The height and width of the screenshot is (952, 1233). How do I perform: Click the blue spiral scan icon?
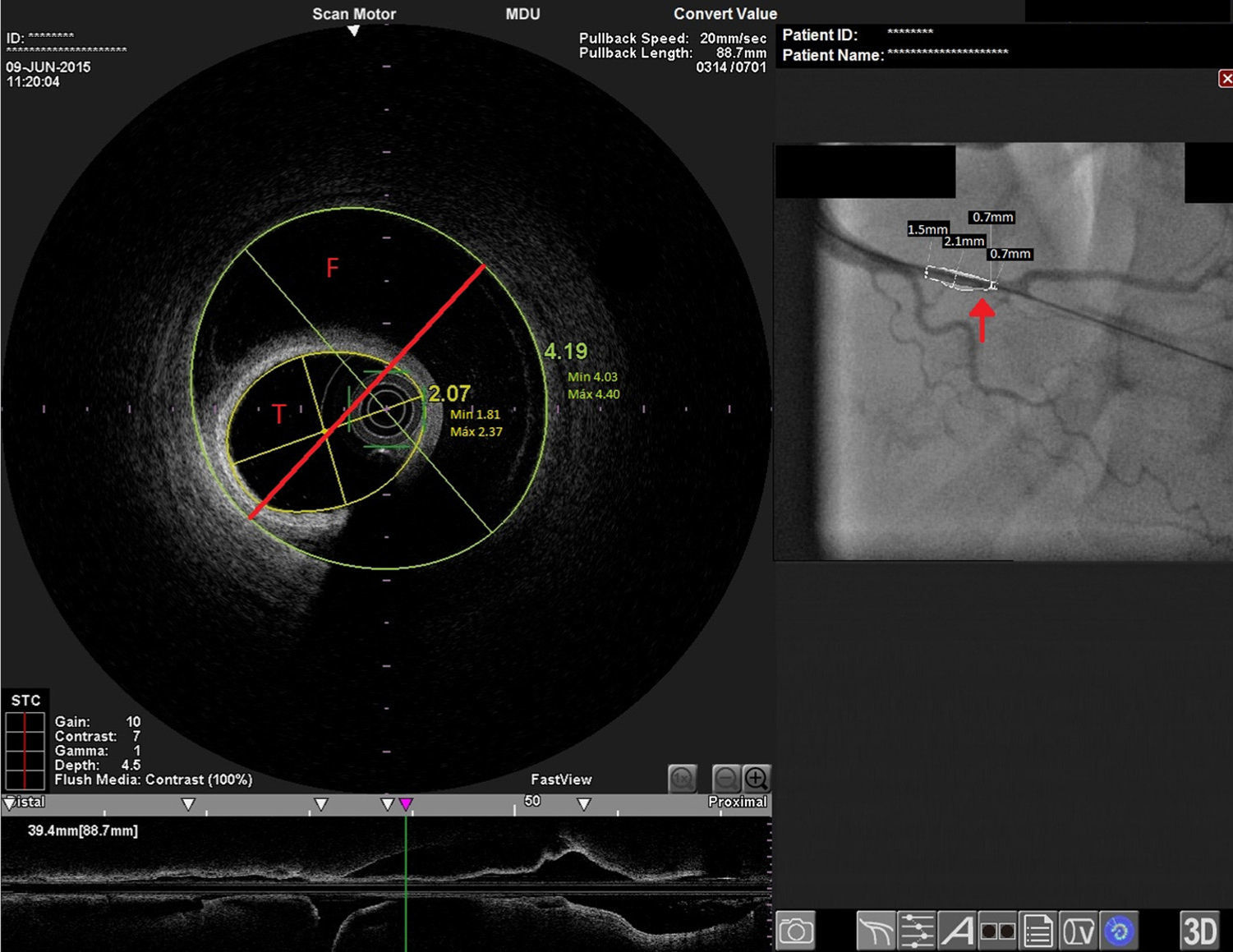tap(1119, 931)
